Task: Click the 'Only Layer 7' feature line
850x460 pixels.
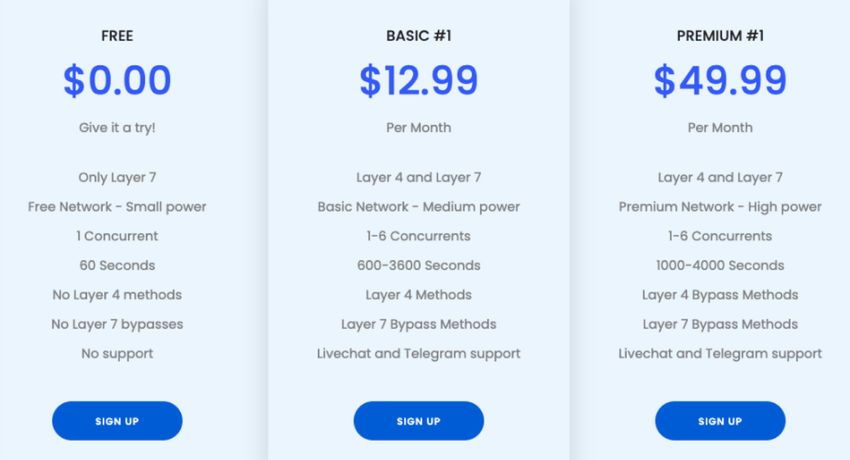Action: [117, 178]
